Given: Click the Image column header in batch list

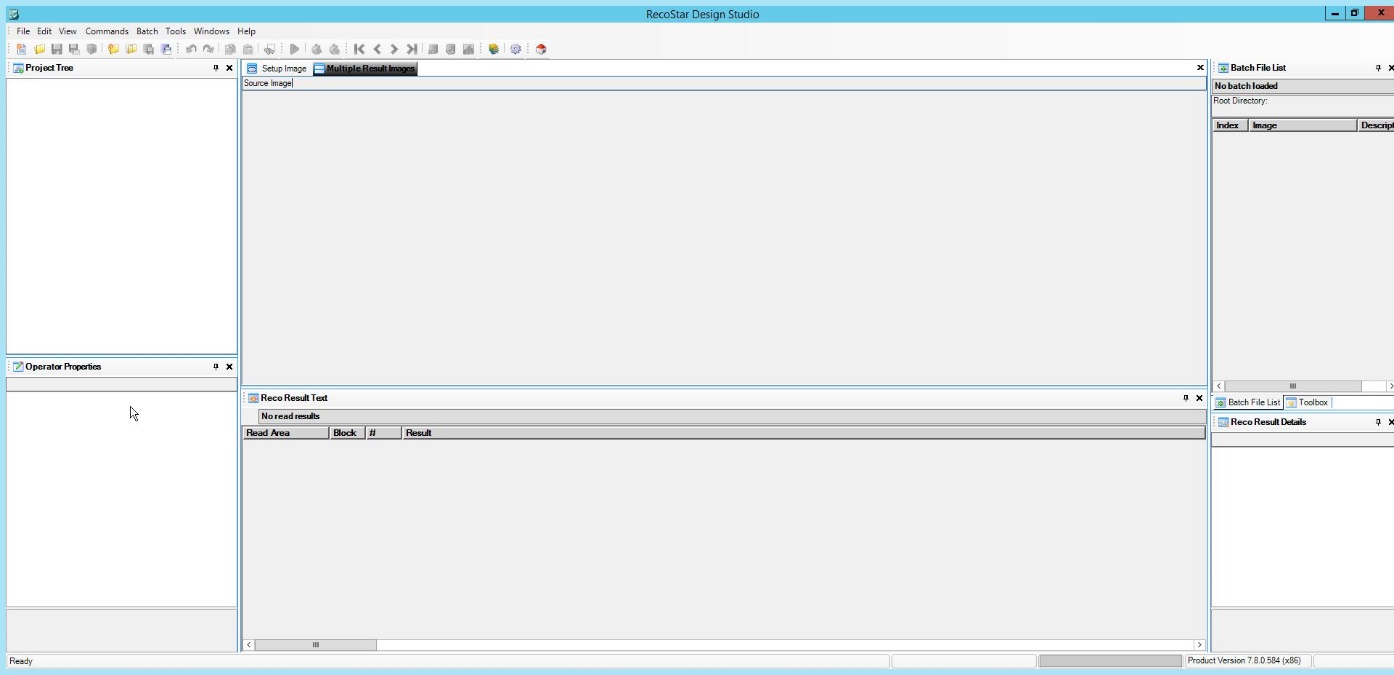Looking at the screenshot, I should coord(1302,125).
